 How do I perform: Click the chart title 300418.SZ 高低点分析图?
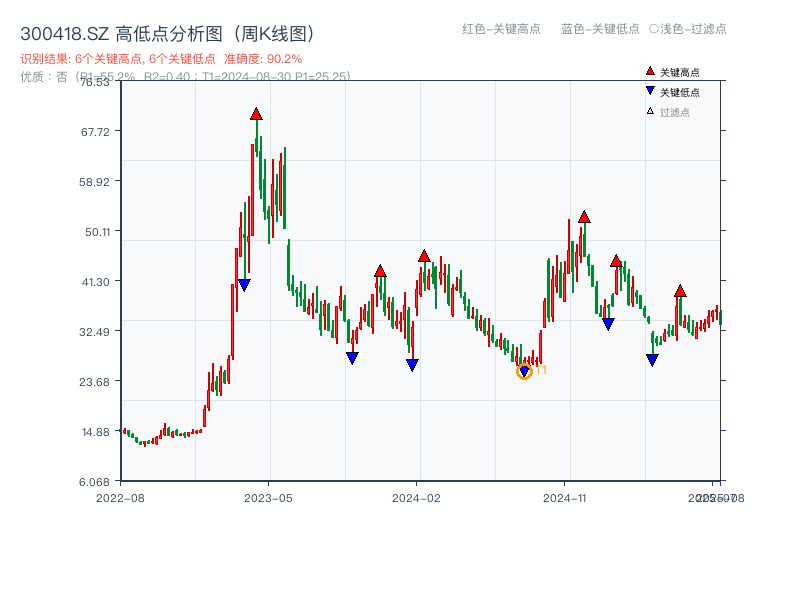168,31
